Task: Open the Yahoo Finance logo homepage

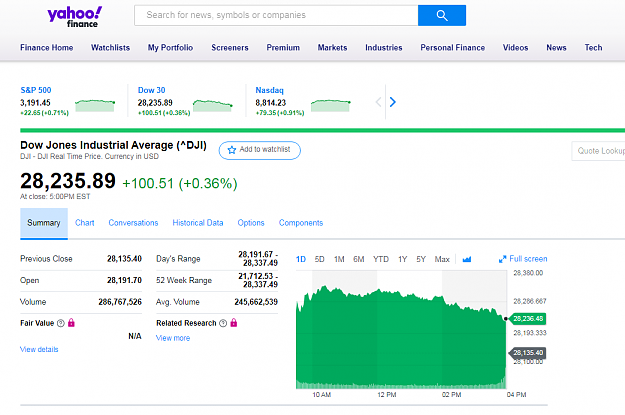Action: pyautogui.click(x=75, y=17)
